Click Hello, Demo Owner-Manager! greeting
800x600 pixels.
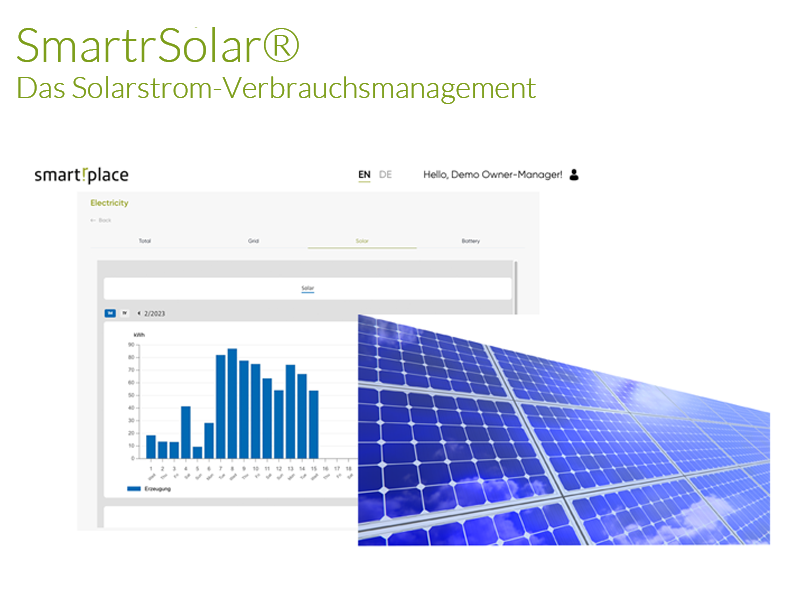pyautogui.click(x=493, y=174)
